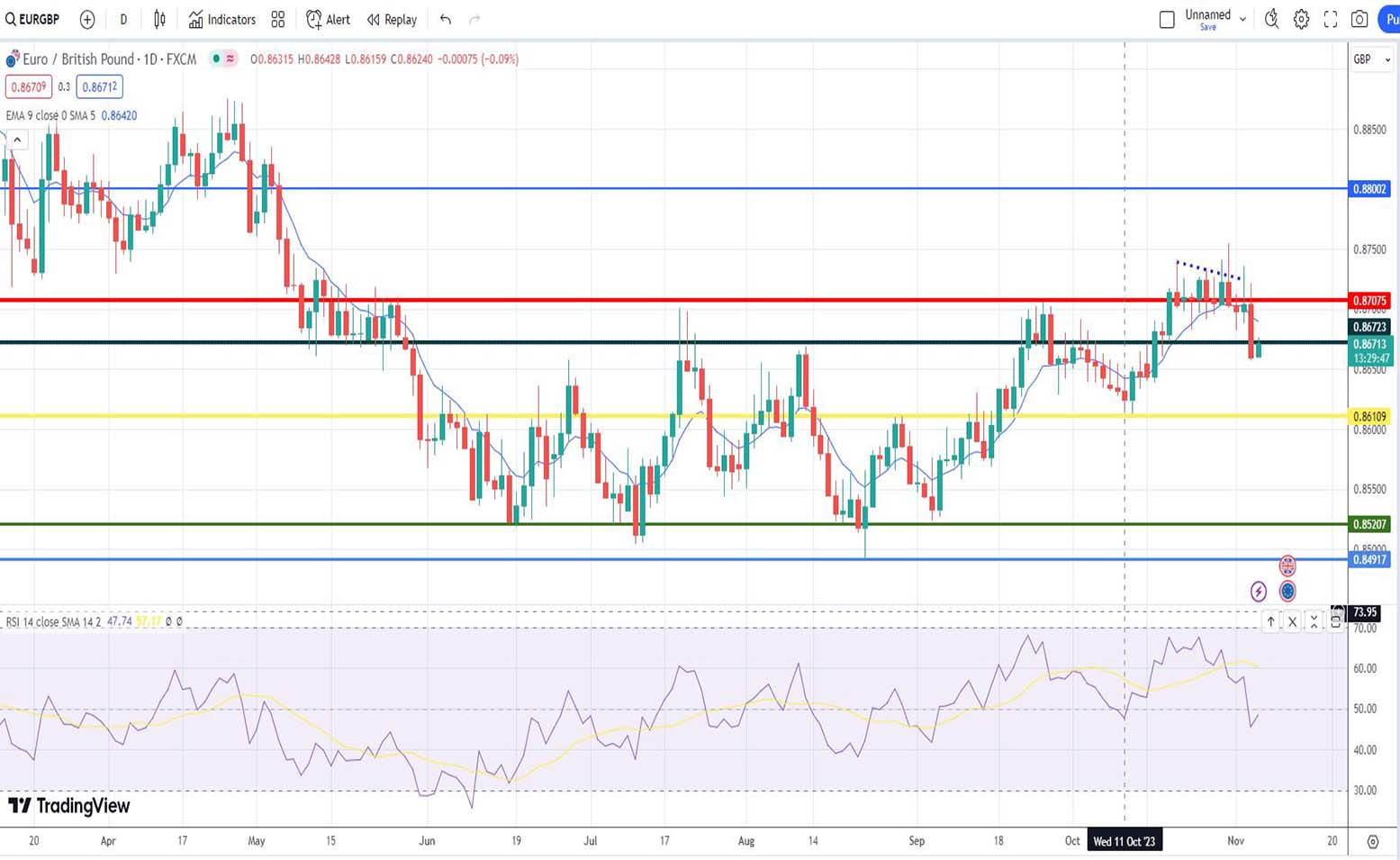The width and height of the screenshot is (1400, 860).
Task: Toggle the layout square checkbox beside Unnamed
Action: pos(1167,19)
